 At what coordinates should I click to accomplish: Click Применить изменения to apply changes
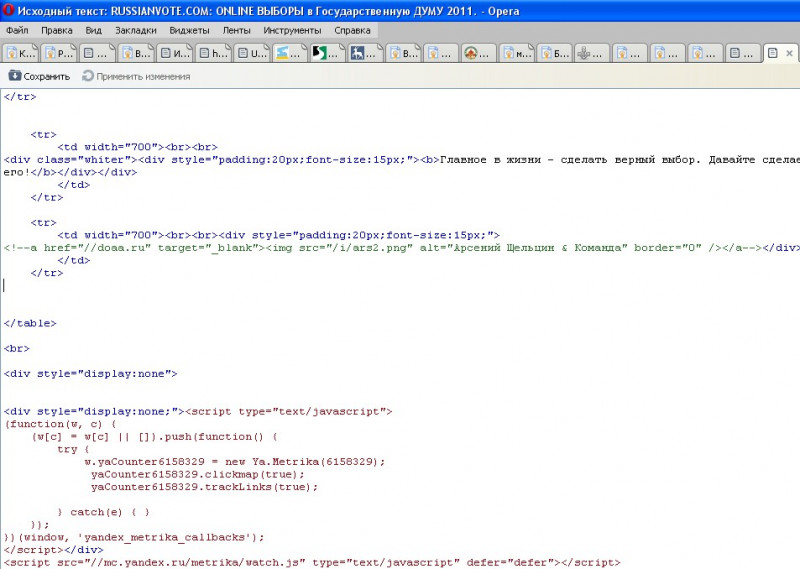(136, 76)
